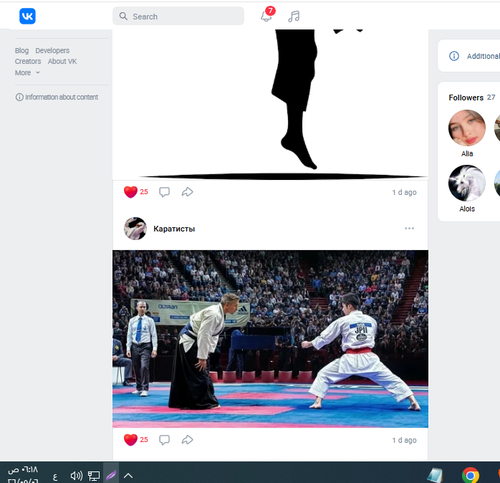Click the 1 d ago timestamp on silhouette post
The width and height of the screenshot is (500, 483).
pos(404,192)
